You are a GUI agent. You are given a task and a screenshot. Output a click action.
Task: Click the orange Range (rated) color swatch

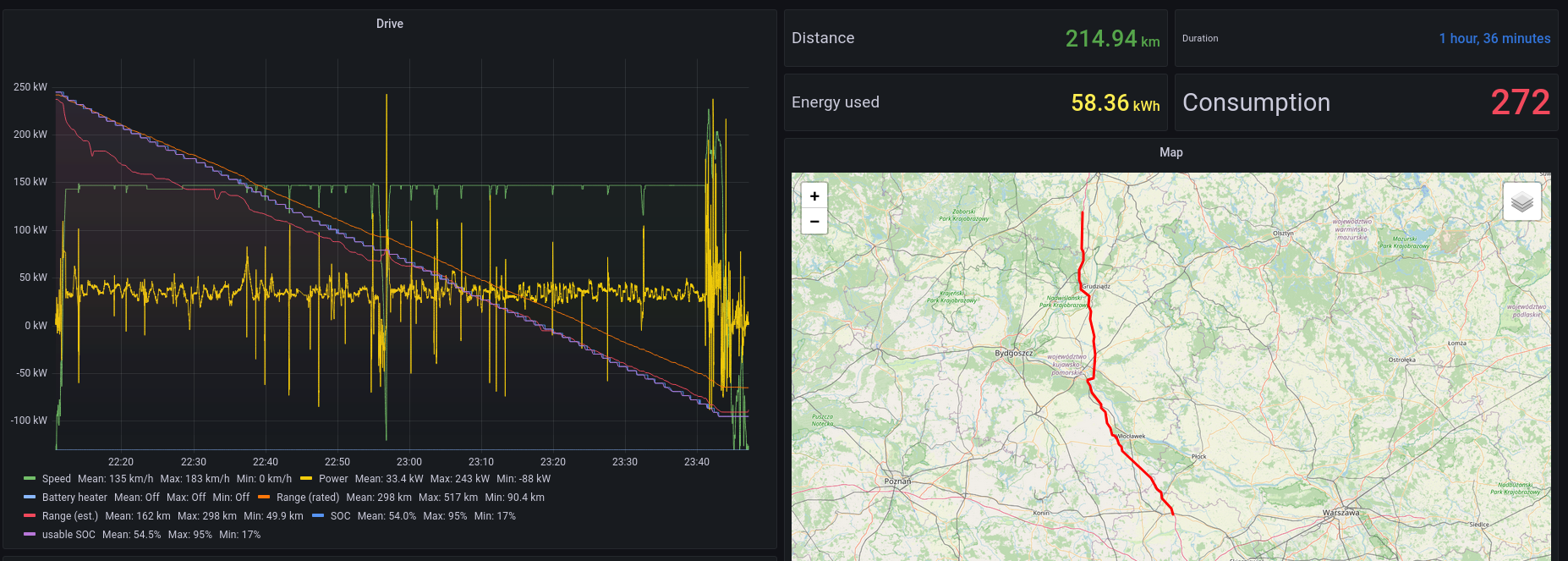click(264, 498)
